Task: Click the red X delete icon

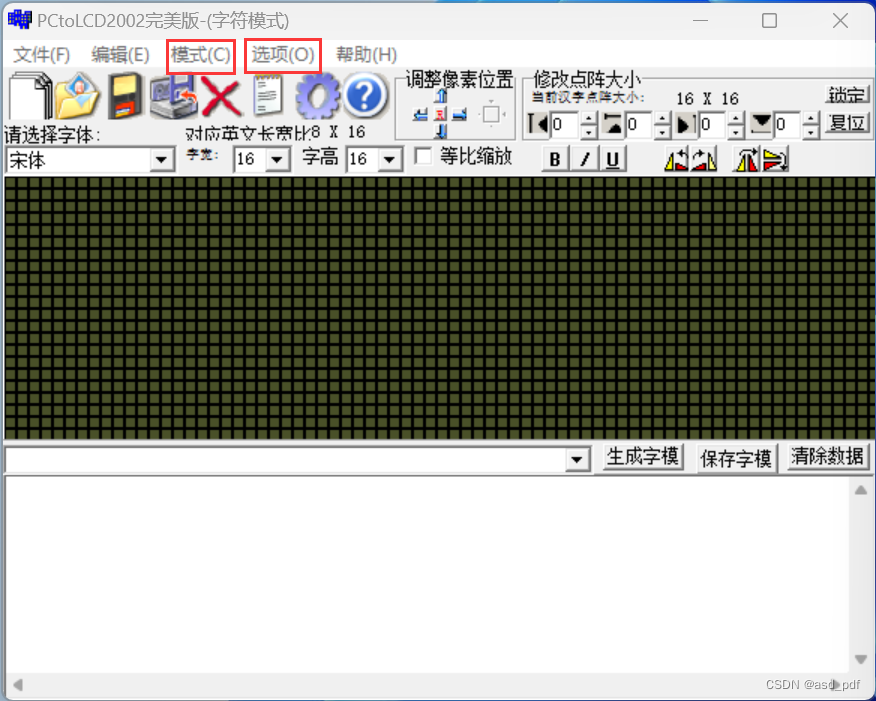Action: point(221,96)
